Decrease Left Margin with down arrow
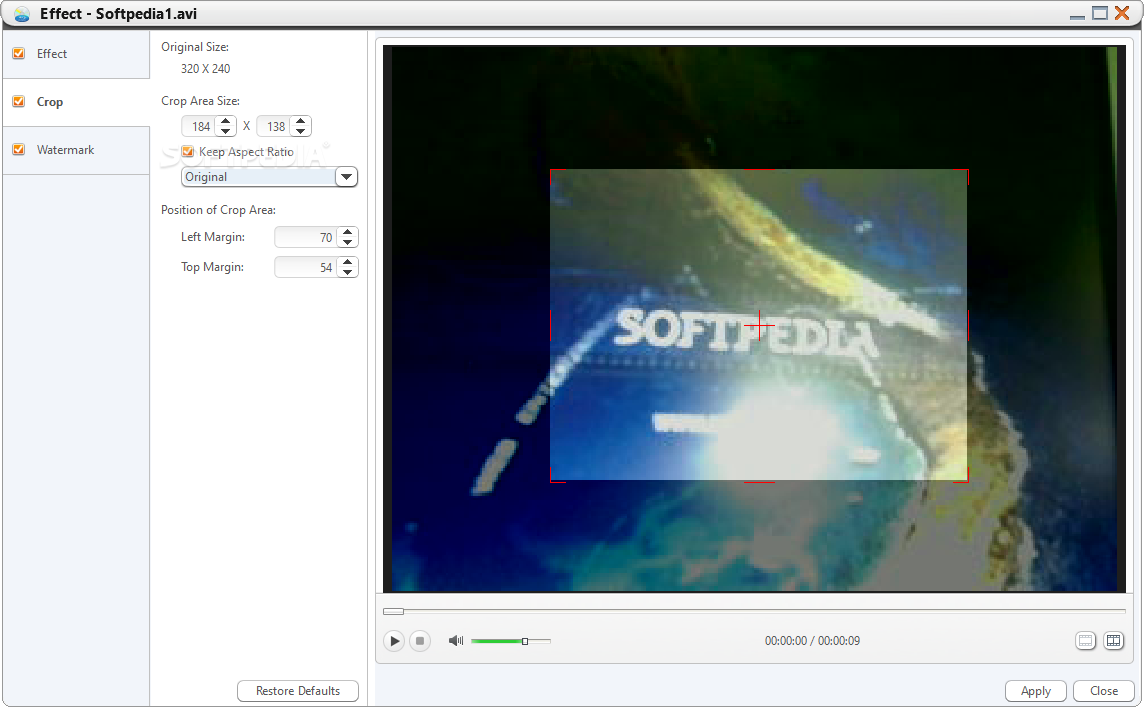Image resolution: width=1144 pixels, height=707 pixels. pos(348,242)
